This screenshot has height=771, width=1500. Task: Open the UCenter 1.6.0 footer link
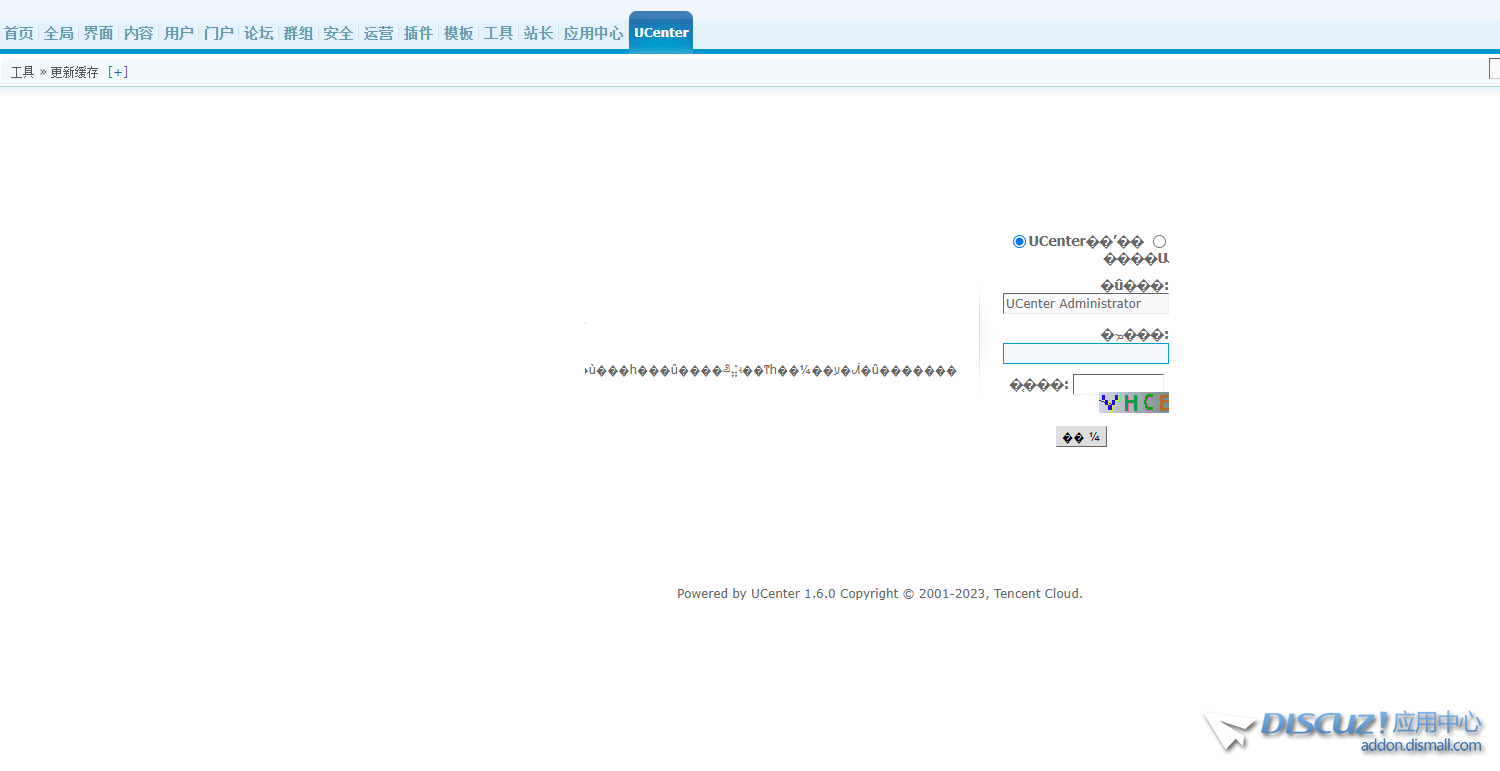(793, 593)
